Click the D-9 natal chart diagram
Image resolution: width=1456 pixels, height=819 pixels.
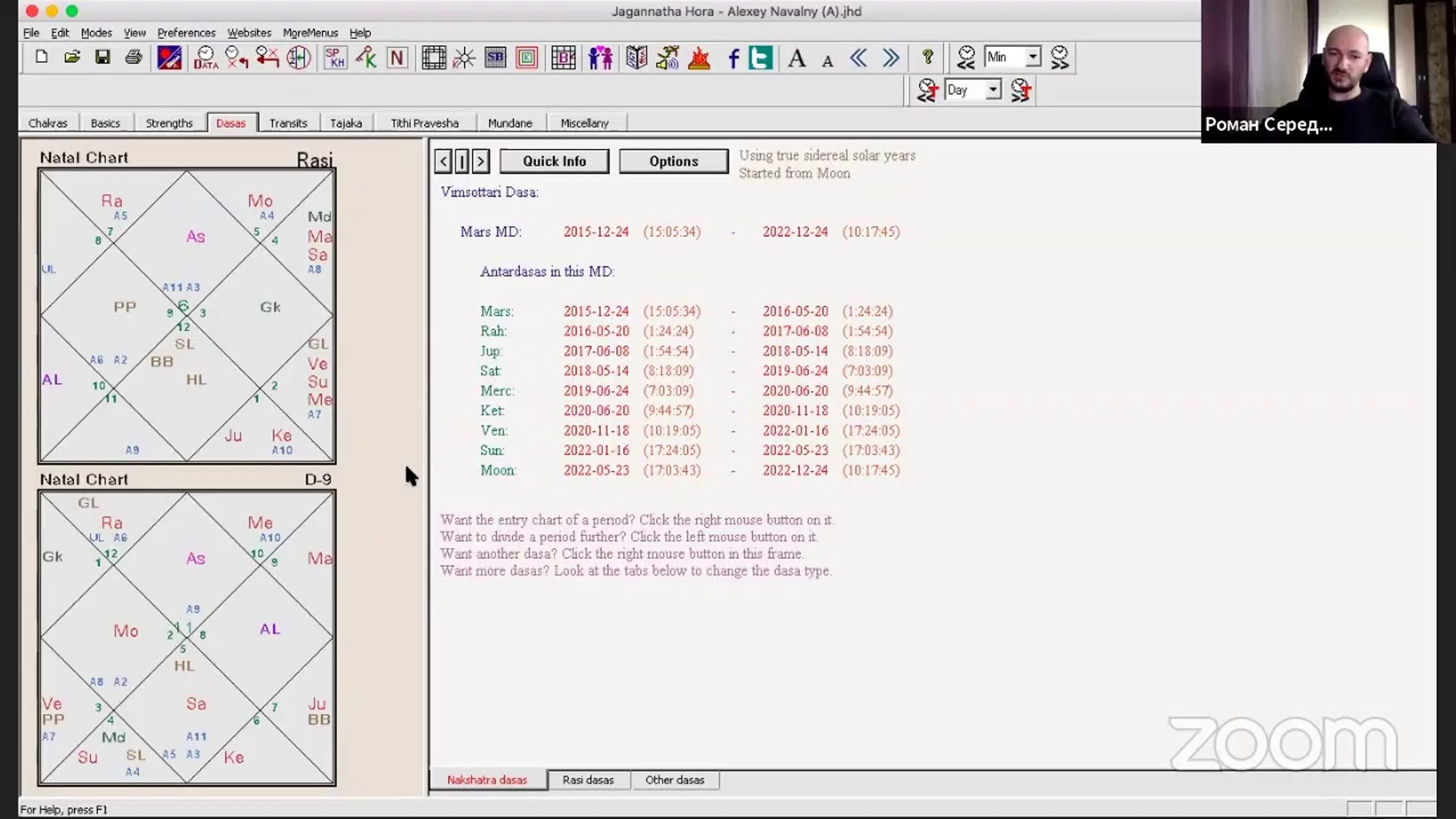point(187,638)
